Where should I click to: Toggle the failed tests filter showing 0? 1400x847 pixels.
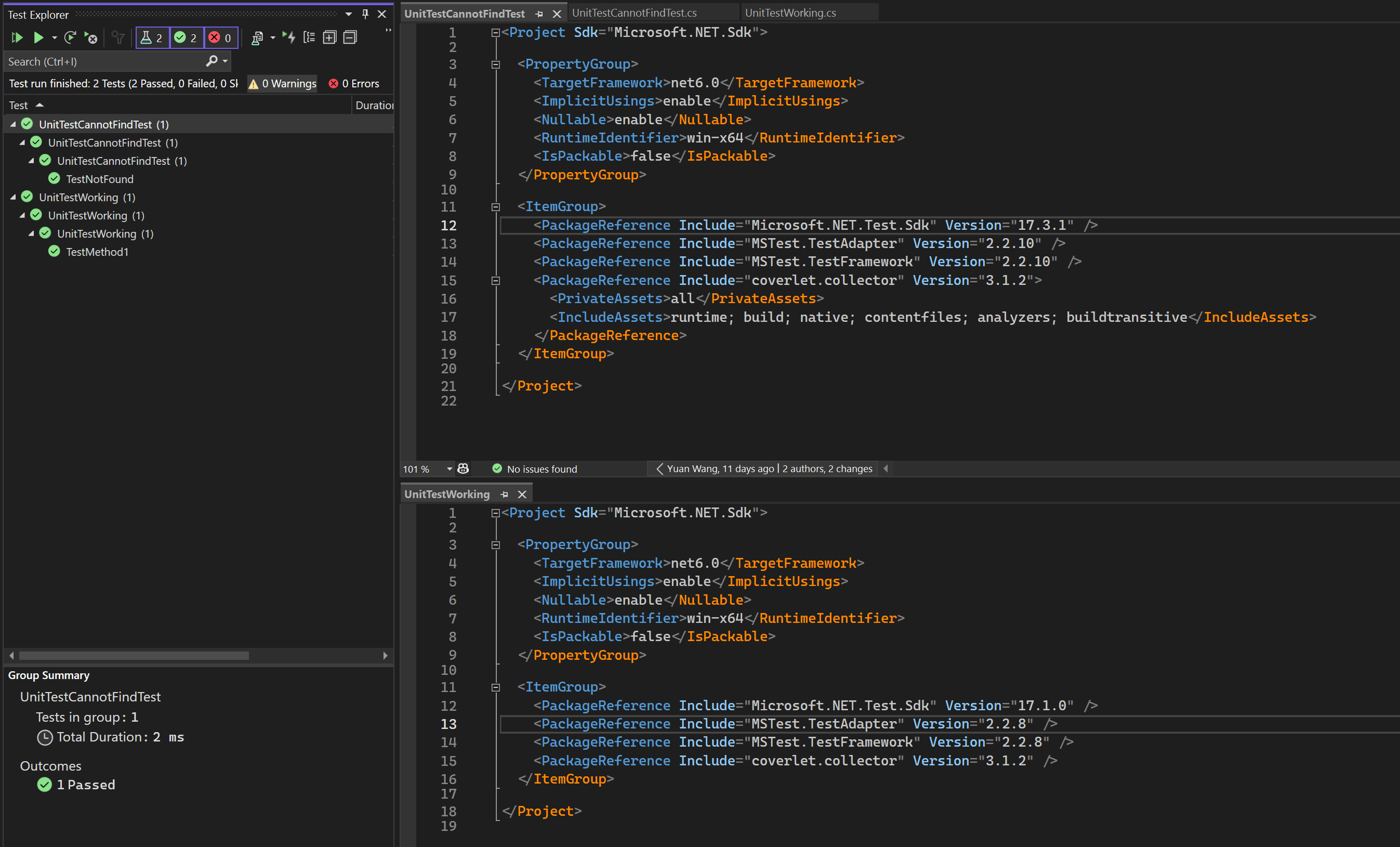click(x=220, y=37)
